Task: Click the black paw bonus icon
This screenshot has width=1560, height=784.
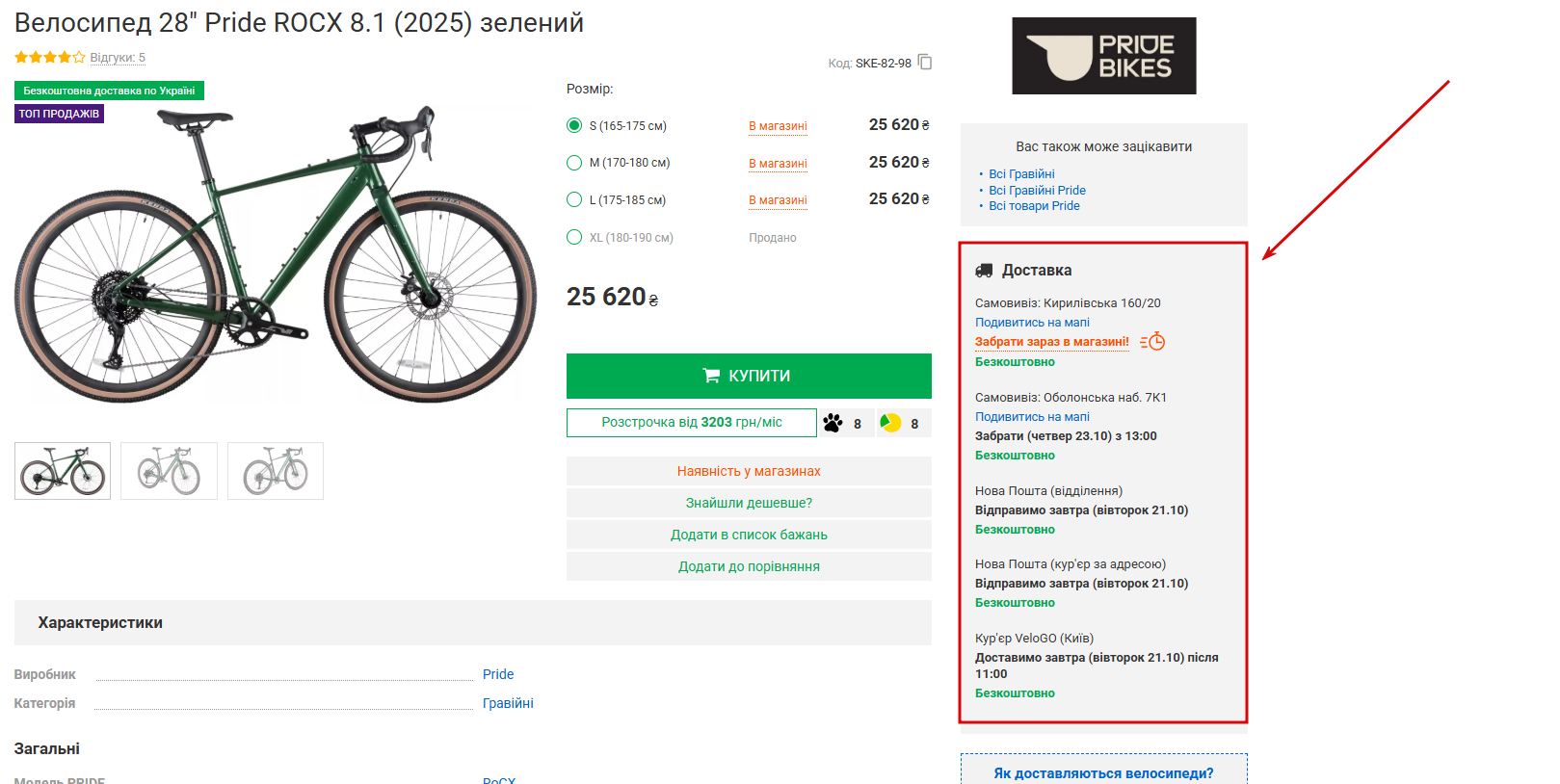Action: 833,423
